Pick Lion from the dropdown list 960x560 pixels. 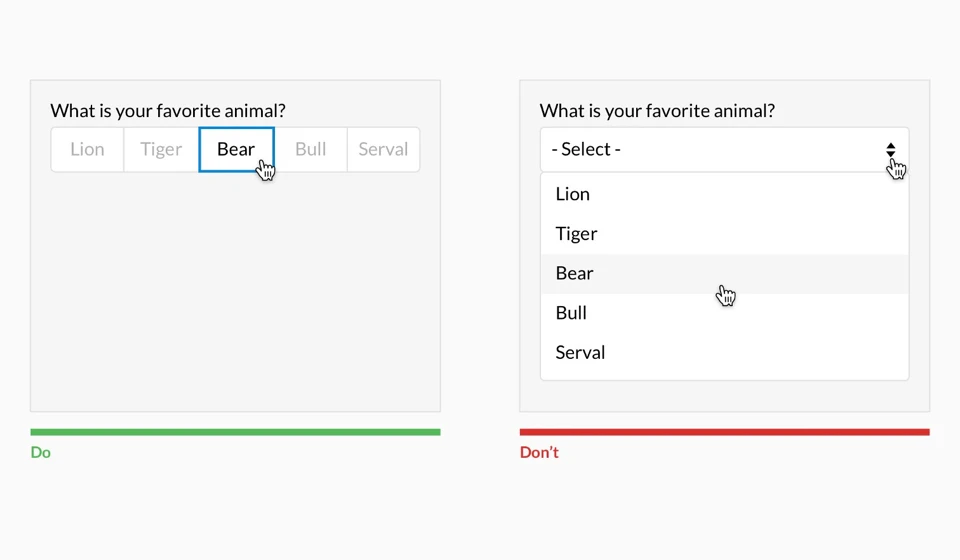pyautogui.click(x=573, y=194)
